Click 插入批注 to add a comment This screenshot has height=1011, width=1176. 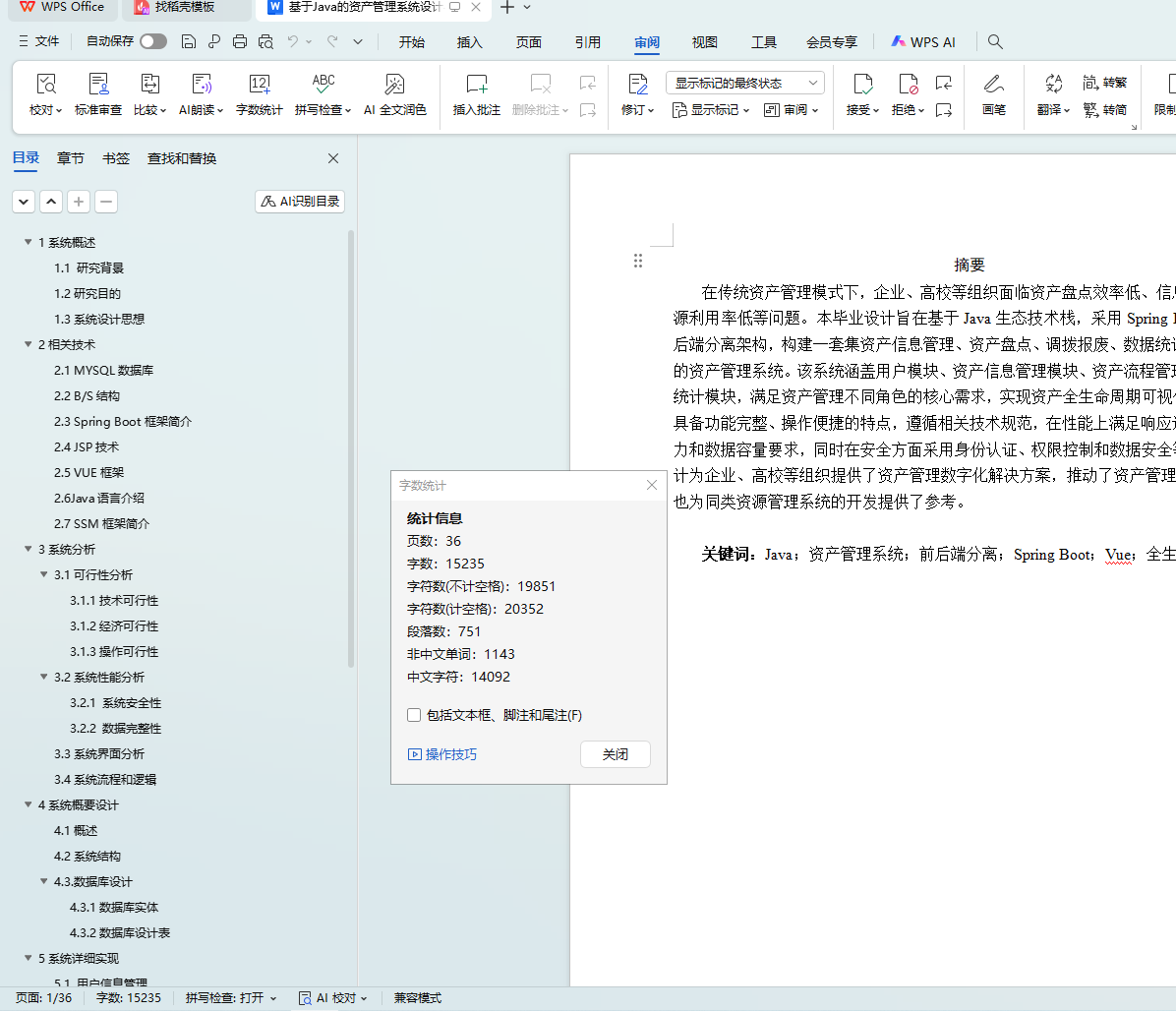pos(476,94)
